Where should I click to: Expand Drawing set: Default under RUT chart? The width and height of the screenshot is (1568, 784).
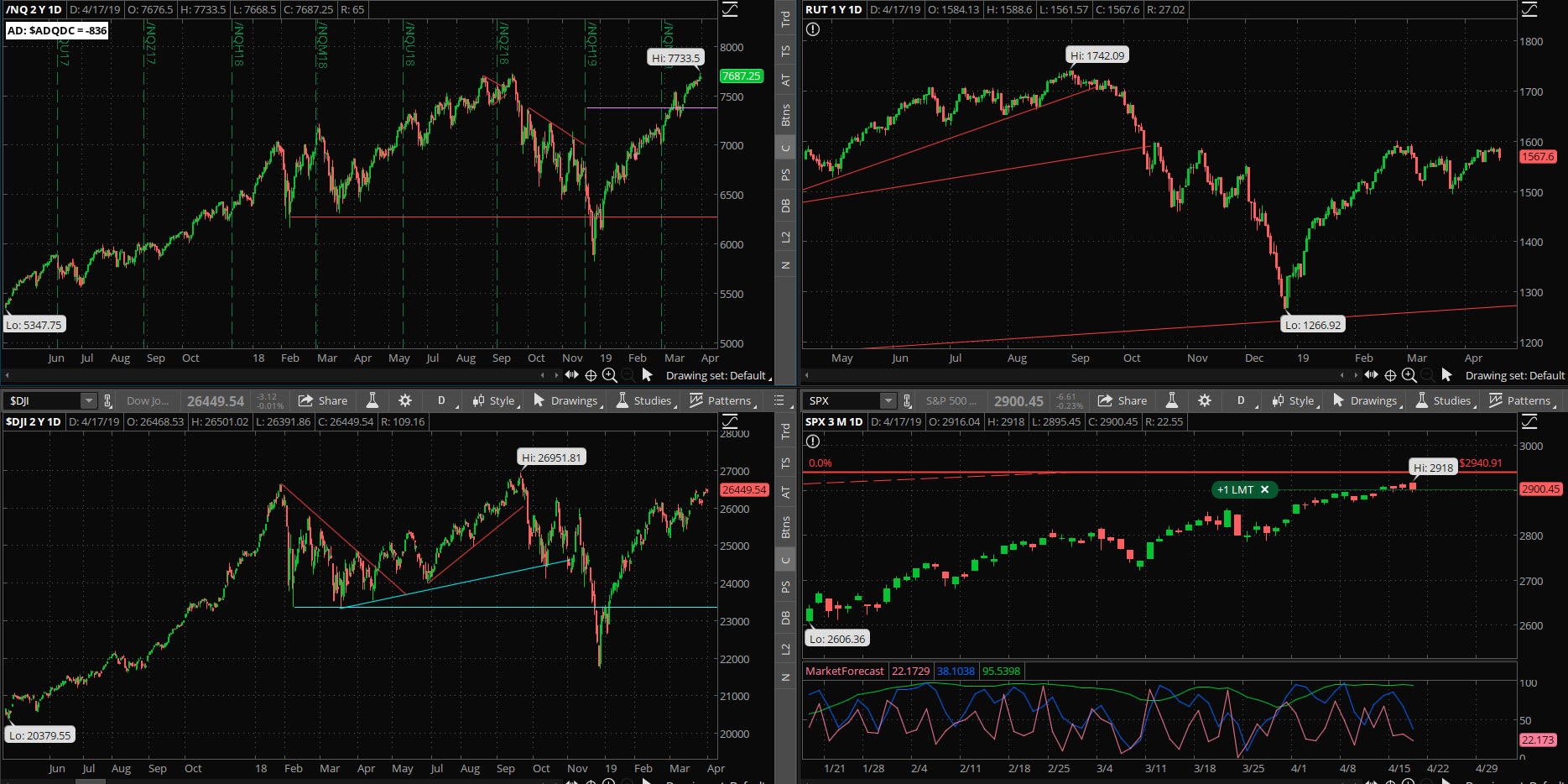coord(1516,375)
